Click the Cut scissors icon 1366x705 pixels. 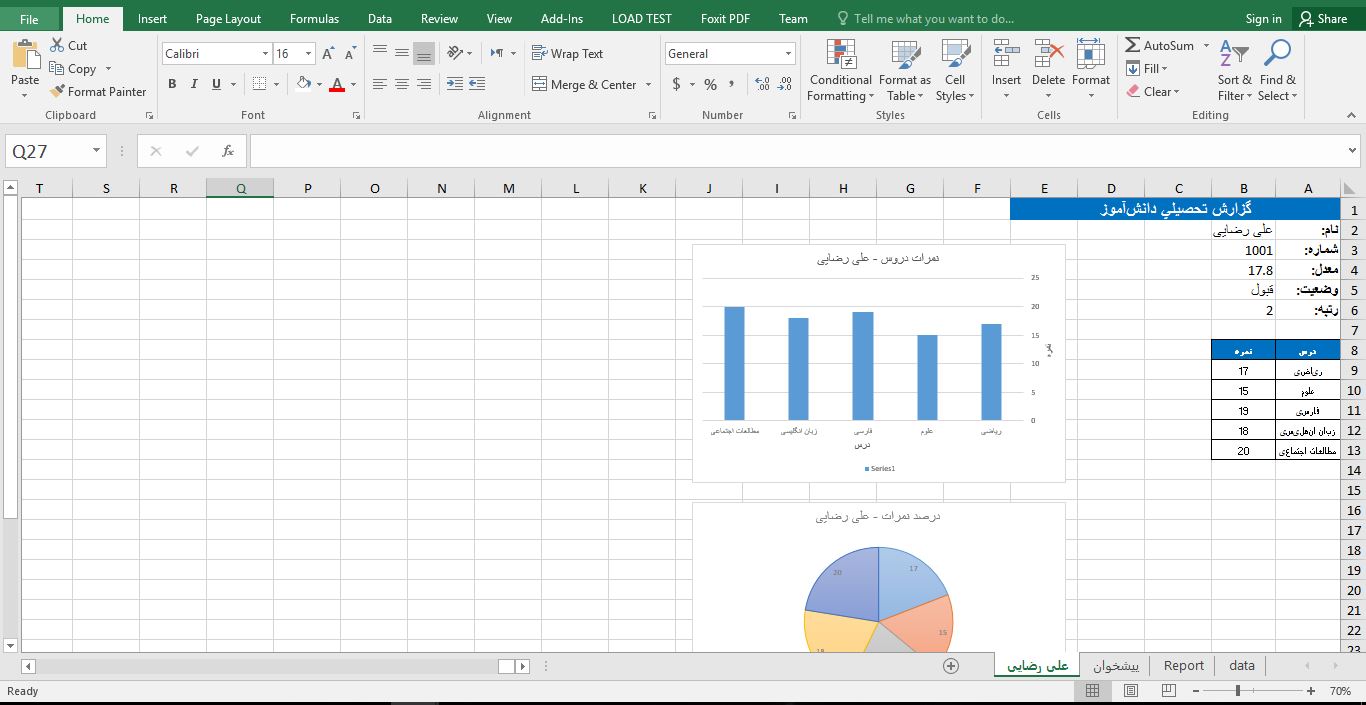tap(57, 46)
